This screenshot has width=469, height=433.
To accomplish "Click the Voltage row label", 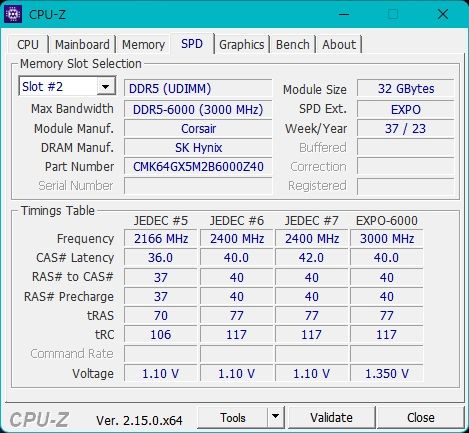I will 93,374.
